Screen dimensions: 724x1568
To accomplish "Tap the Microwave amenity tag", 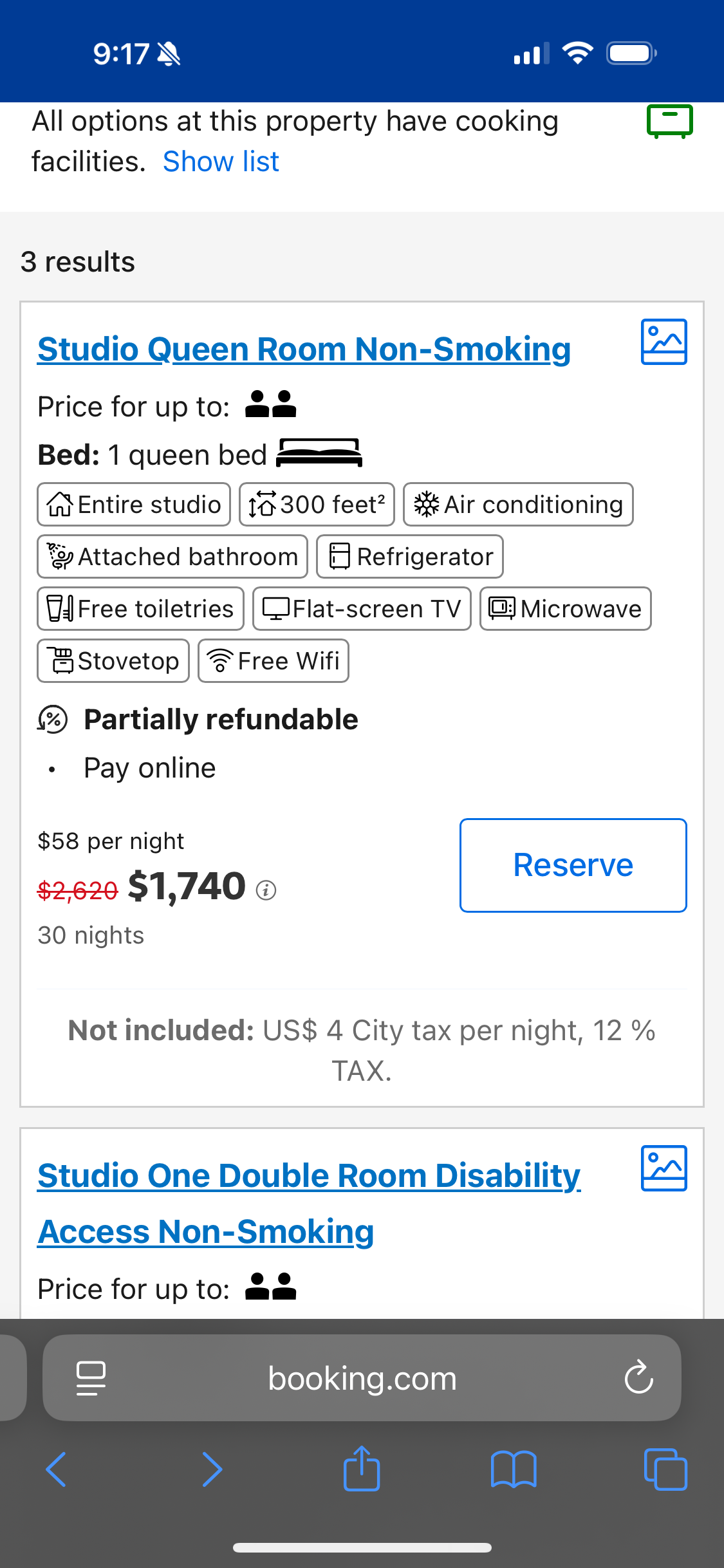I will coord(565,609).
